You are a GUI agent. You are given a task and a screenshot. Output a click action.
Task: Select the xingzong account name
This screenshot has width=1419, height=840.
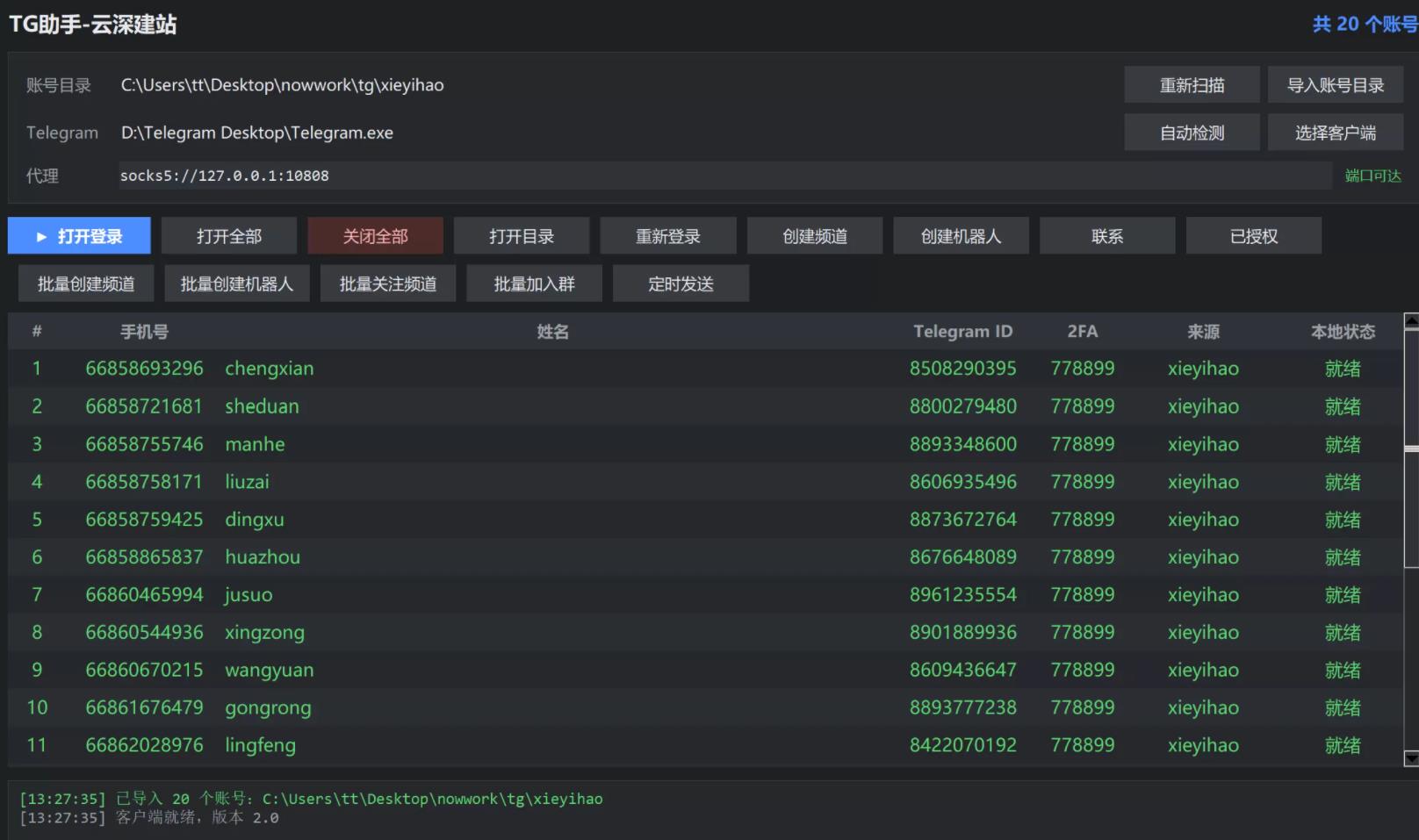click(x=264, y=633)
